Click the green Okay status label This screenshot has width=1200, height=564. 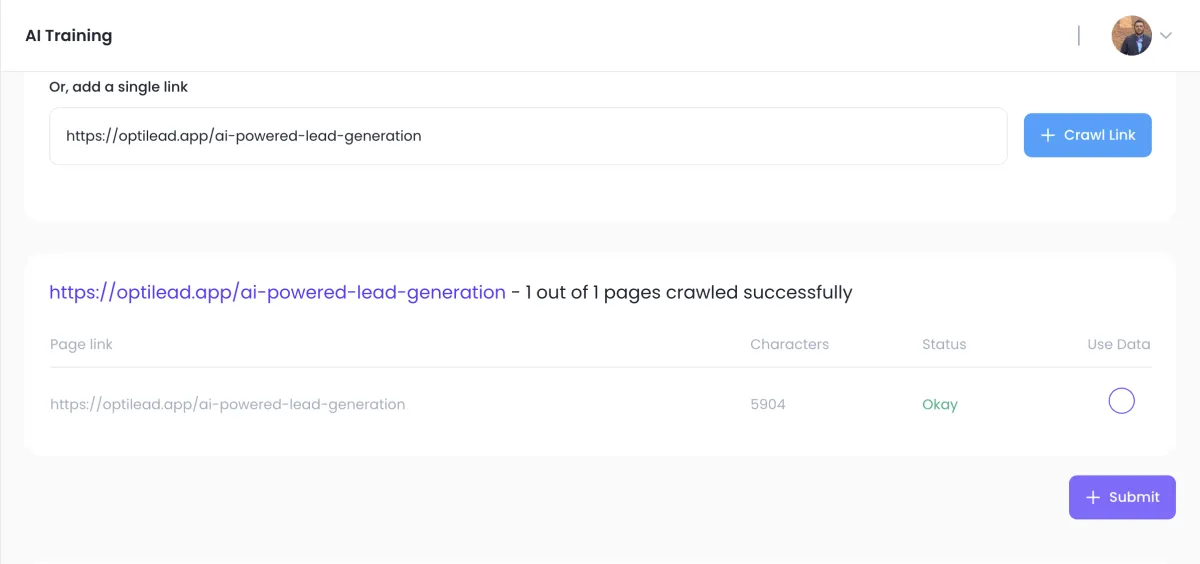[x=940, y=405]
